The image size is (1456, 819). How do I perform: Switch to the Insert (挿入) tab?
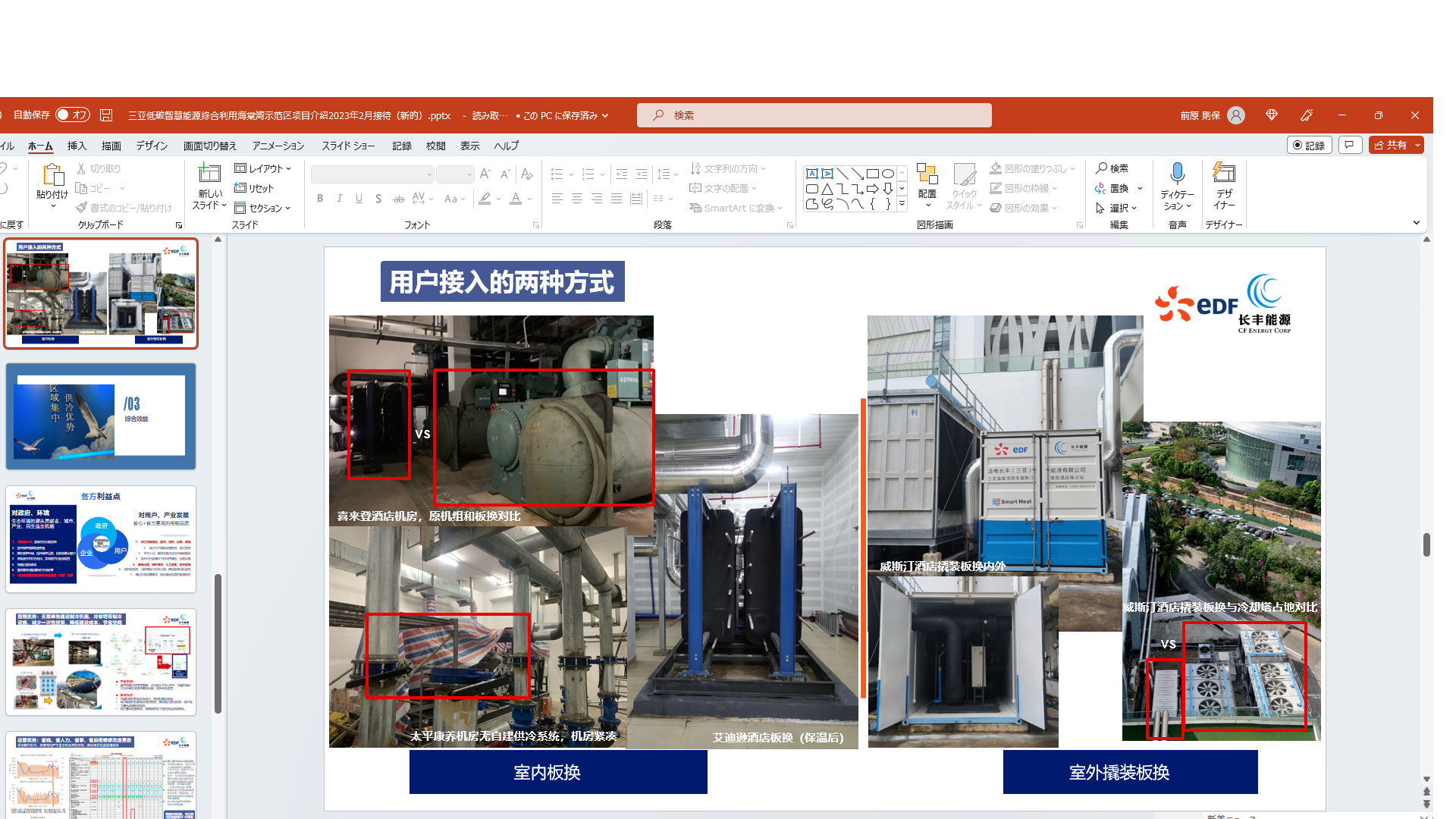[77, 146]
